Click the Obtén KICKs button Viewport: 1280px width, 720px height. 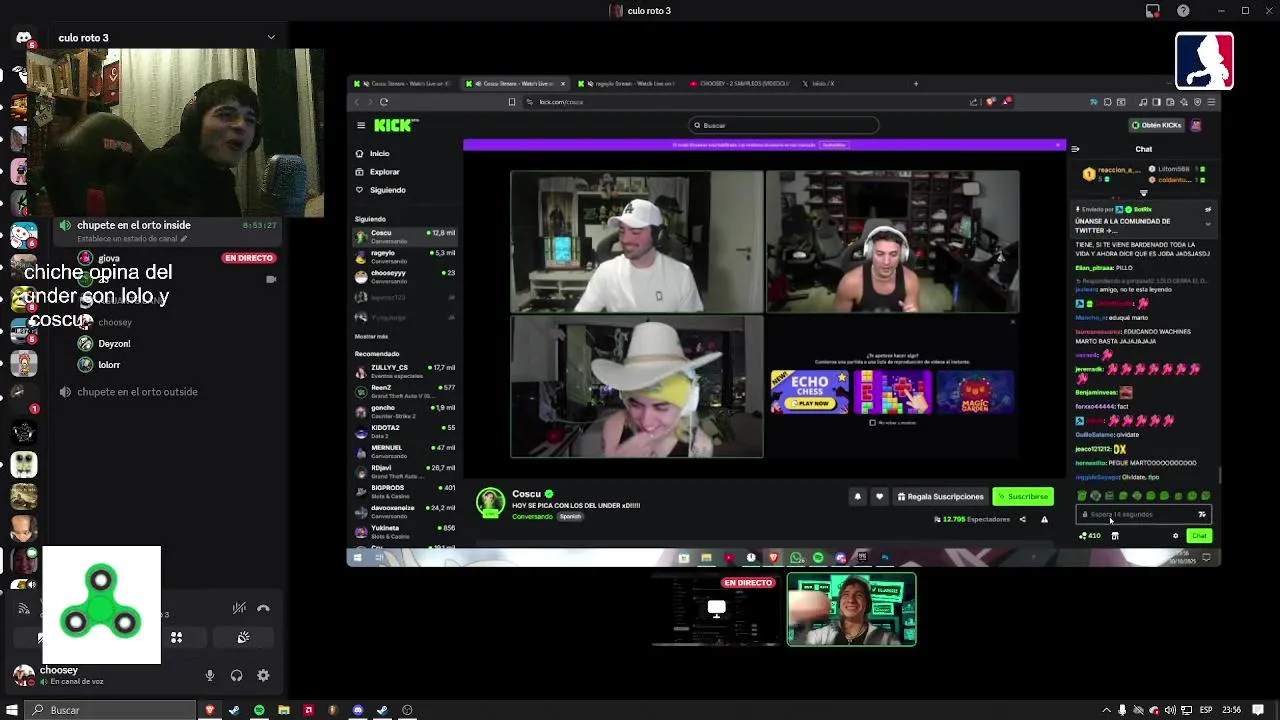tap(1156, 125)
